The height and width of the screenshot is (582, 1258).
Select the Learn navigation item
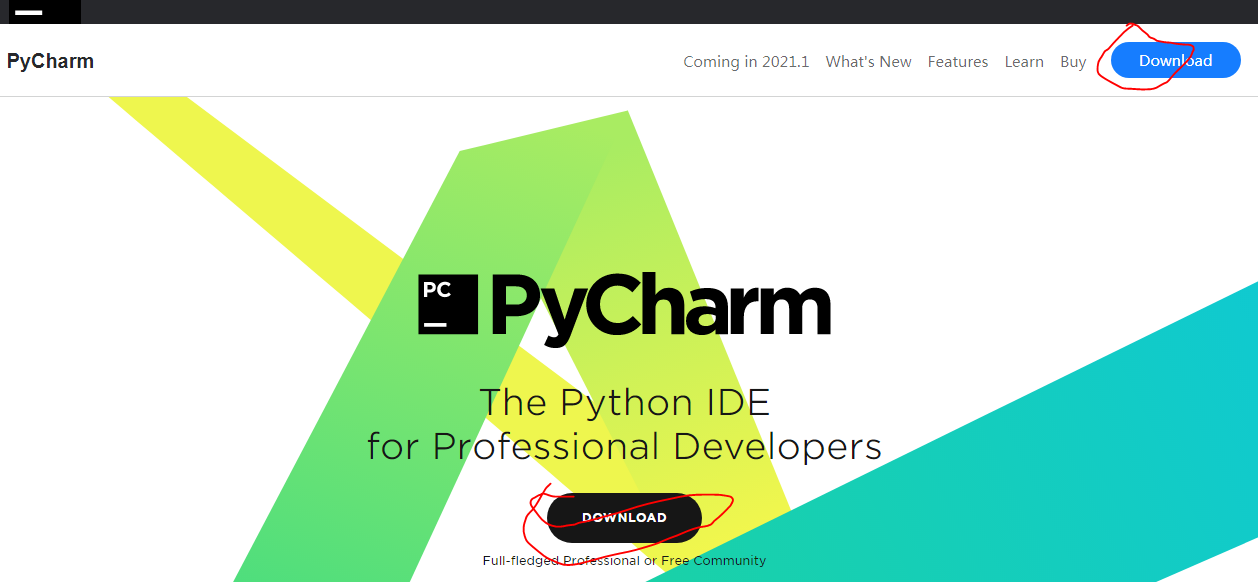click(x=1024, y=62)
